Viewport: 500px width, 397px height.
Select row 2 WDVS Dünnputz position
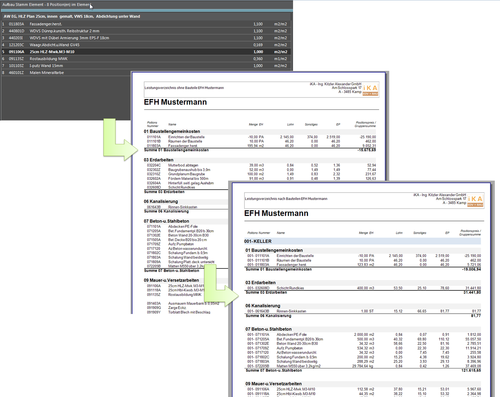coord(146,31)
